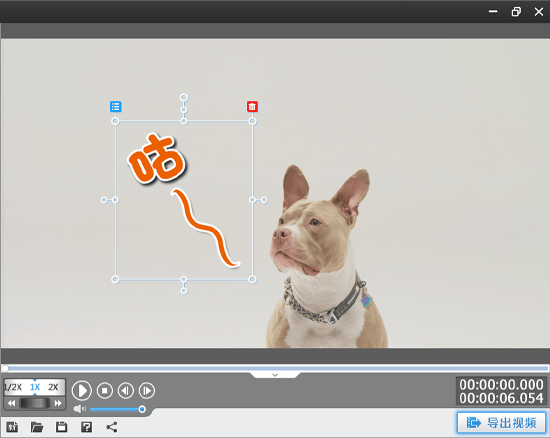Open a project with the folder icon
550x438 pixels.
point(37,427)
